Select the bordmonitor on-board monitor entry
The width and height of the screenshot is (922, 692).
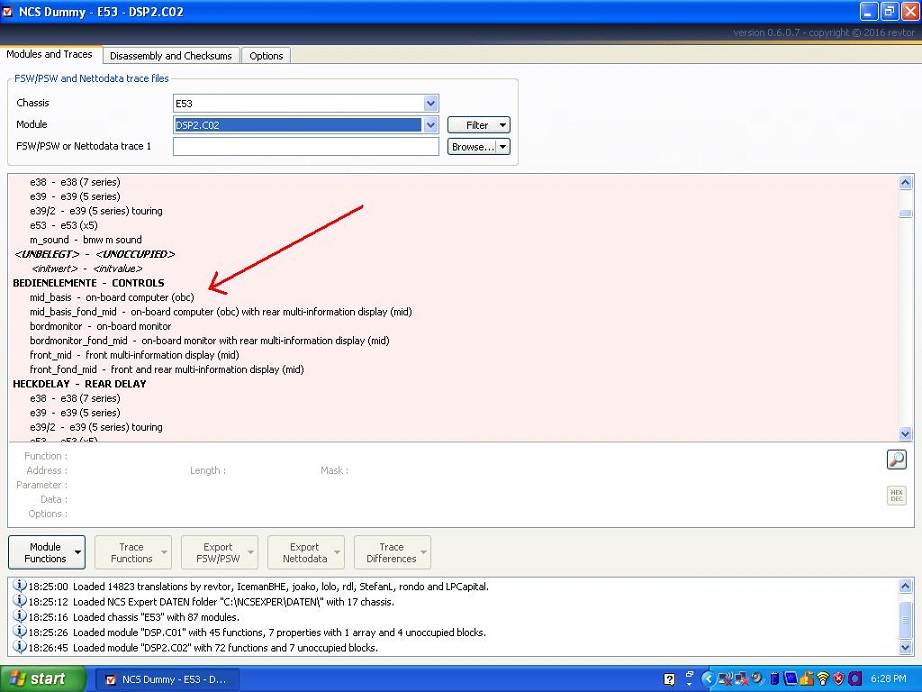click(100, 326)
